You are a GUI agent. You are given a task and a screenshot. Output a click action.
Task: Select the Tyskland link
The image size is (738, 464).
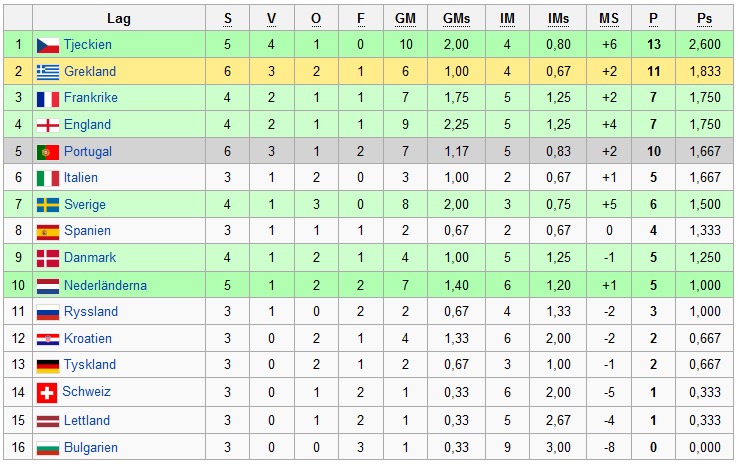point(90,365)
